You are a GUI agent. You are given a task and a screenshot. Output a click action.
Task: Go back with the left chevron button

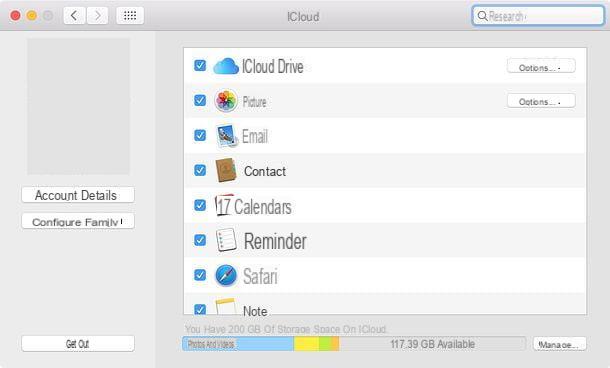click(74, 16)
